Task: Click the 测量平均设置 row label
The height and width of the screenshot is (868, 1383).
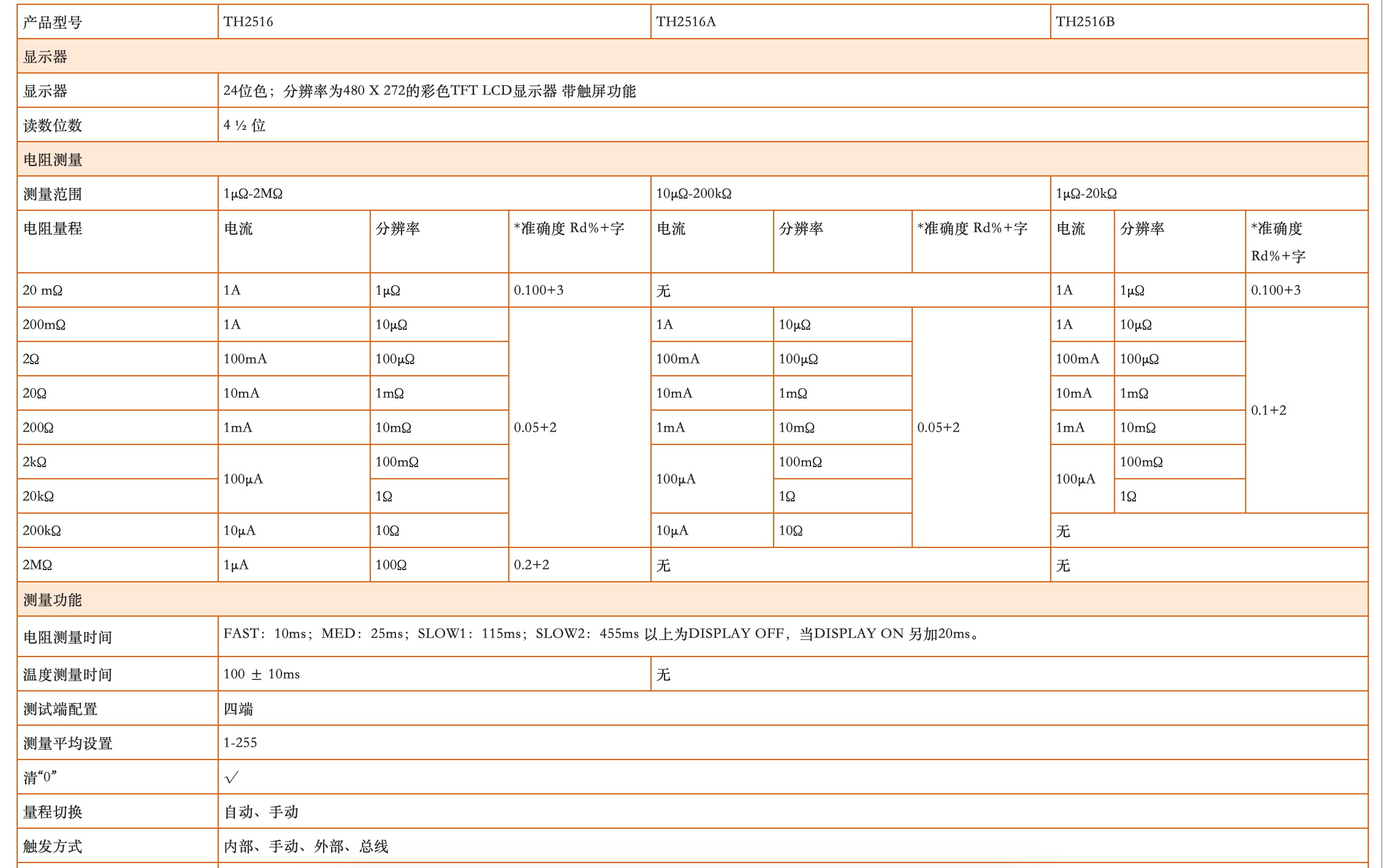Action: coord(118,743)
